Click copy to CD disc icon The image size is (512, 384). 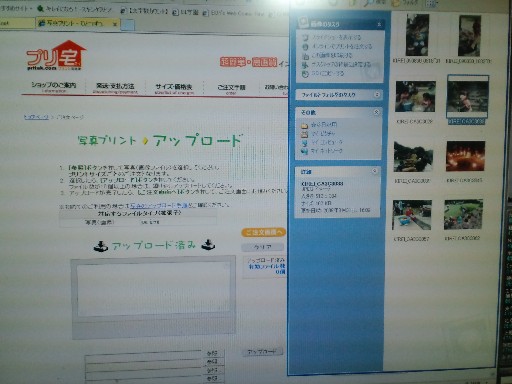(305, 74)
